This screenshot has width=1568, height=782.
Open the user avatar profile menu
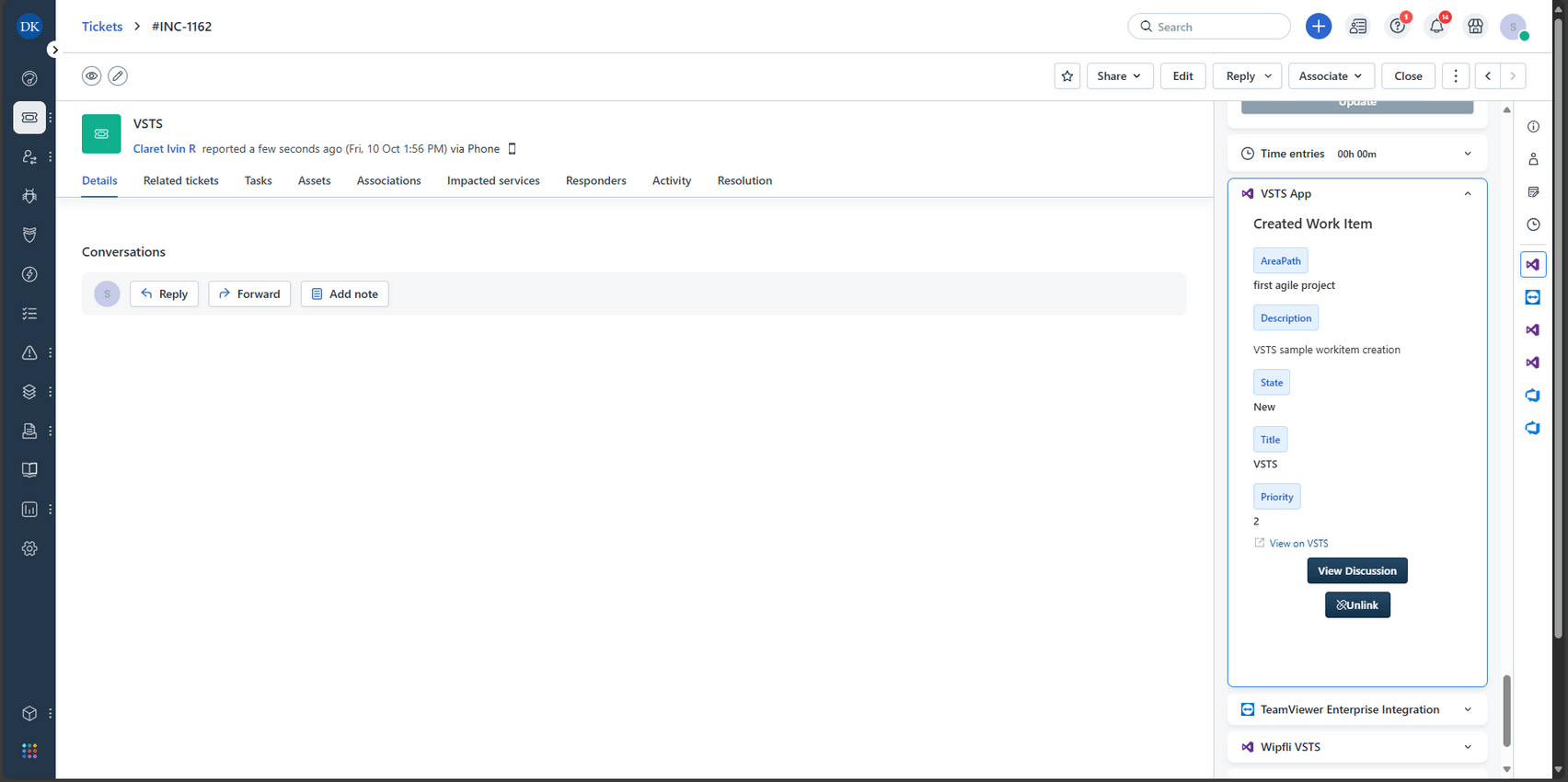pos(1514,27)
